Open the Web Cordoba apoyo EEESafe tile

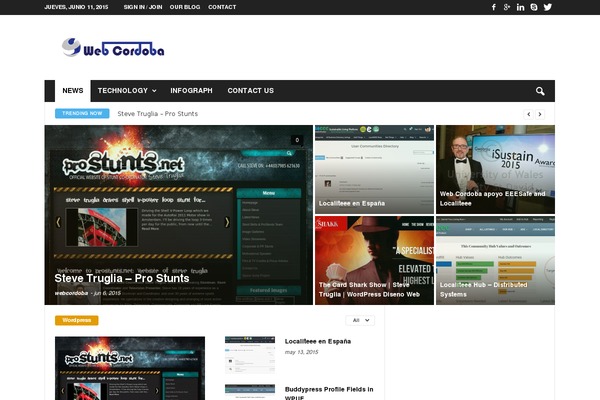[x=495, y=170]
